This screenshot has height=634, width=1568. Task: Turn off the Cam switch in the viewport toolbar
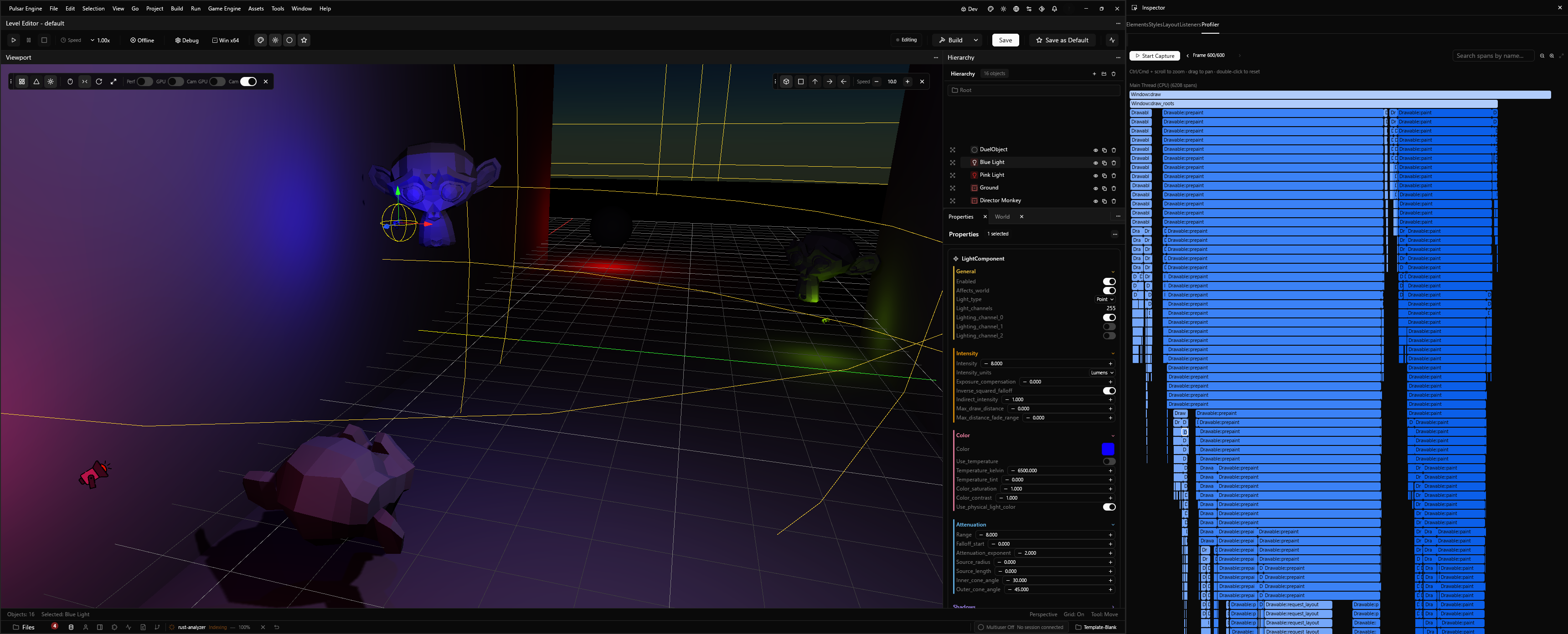[248, 82]
